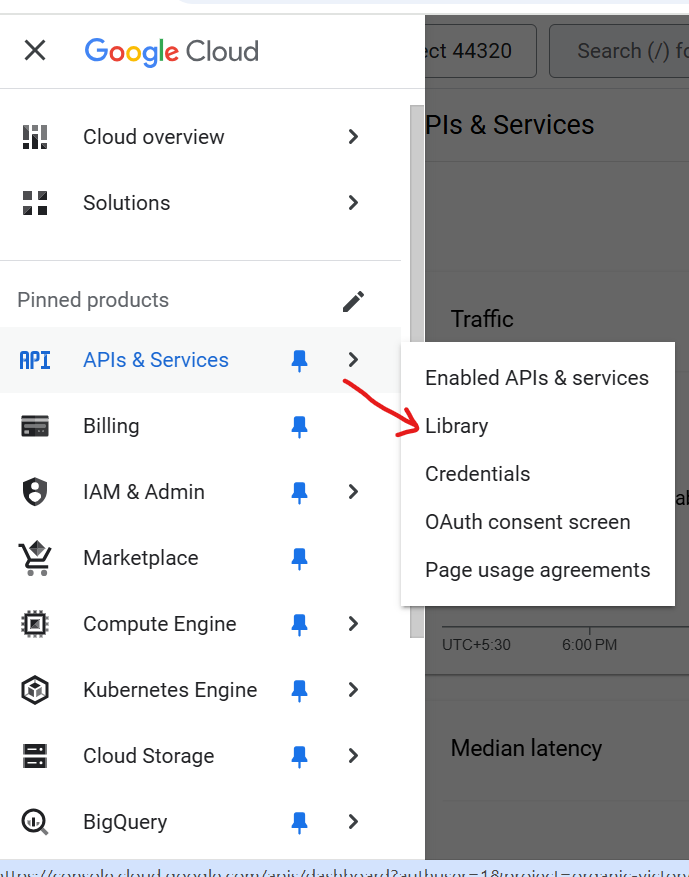The height and width of the screenshot is (877, 689).
Task: Select Credentials in the APIs submenu
Action: click(x=478, y=474)
